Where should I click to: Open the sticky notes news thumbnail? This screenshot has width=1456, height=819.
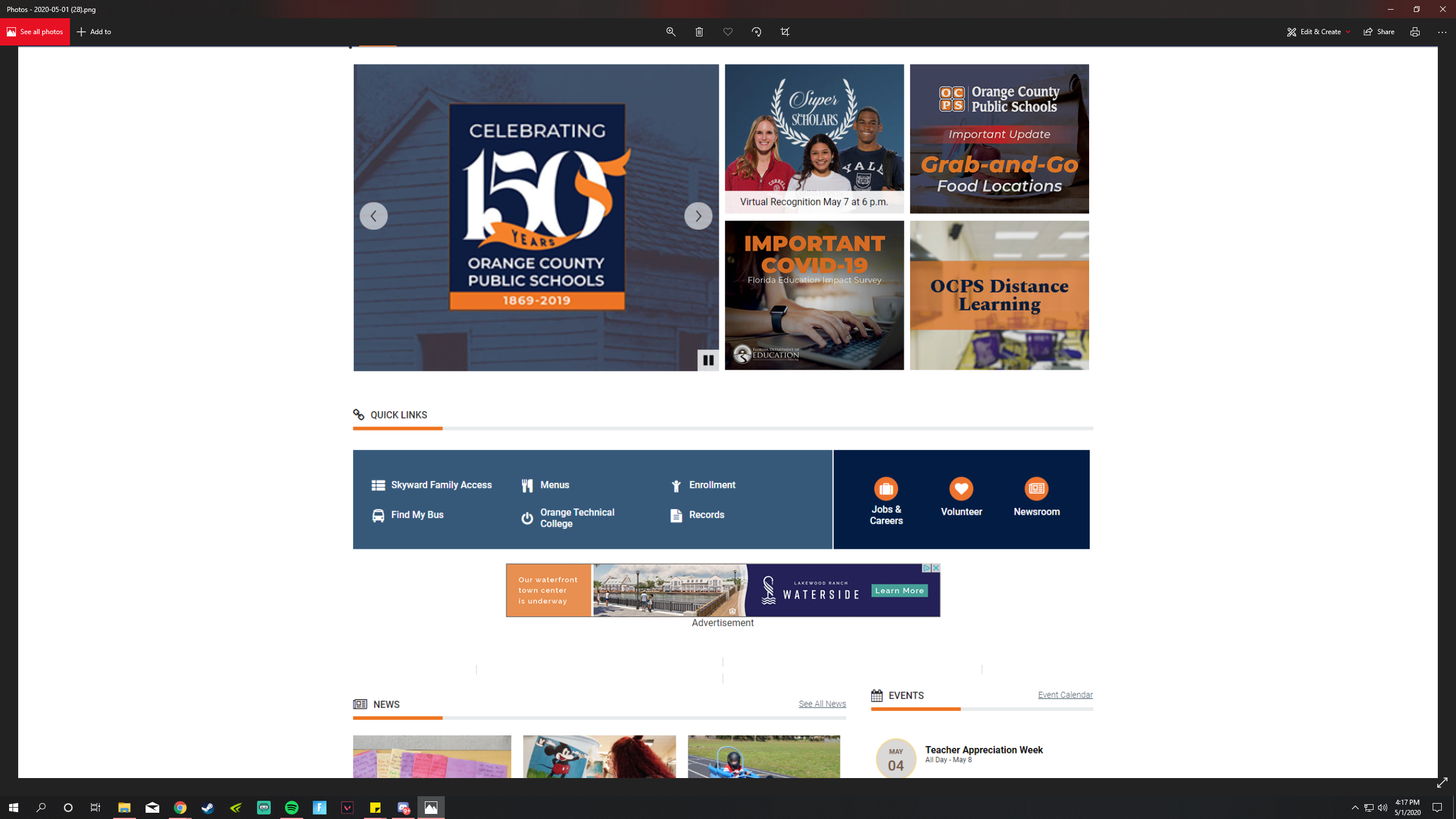point(432,756)
